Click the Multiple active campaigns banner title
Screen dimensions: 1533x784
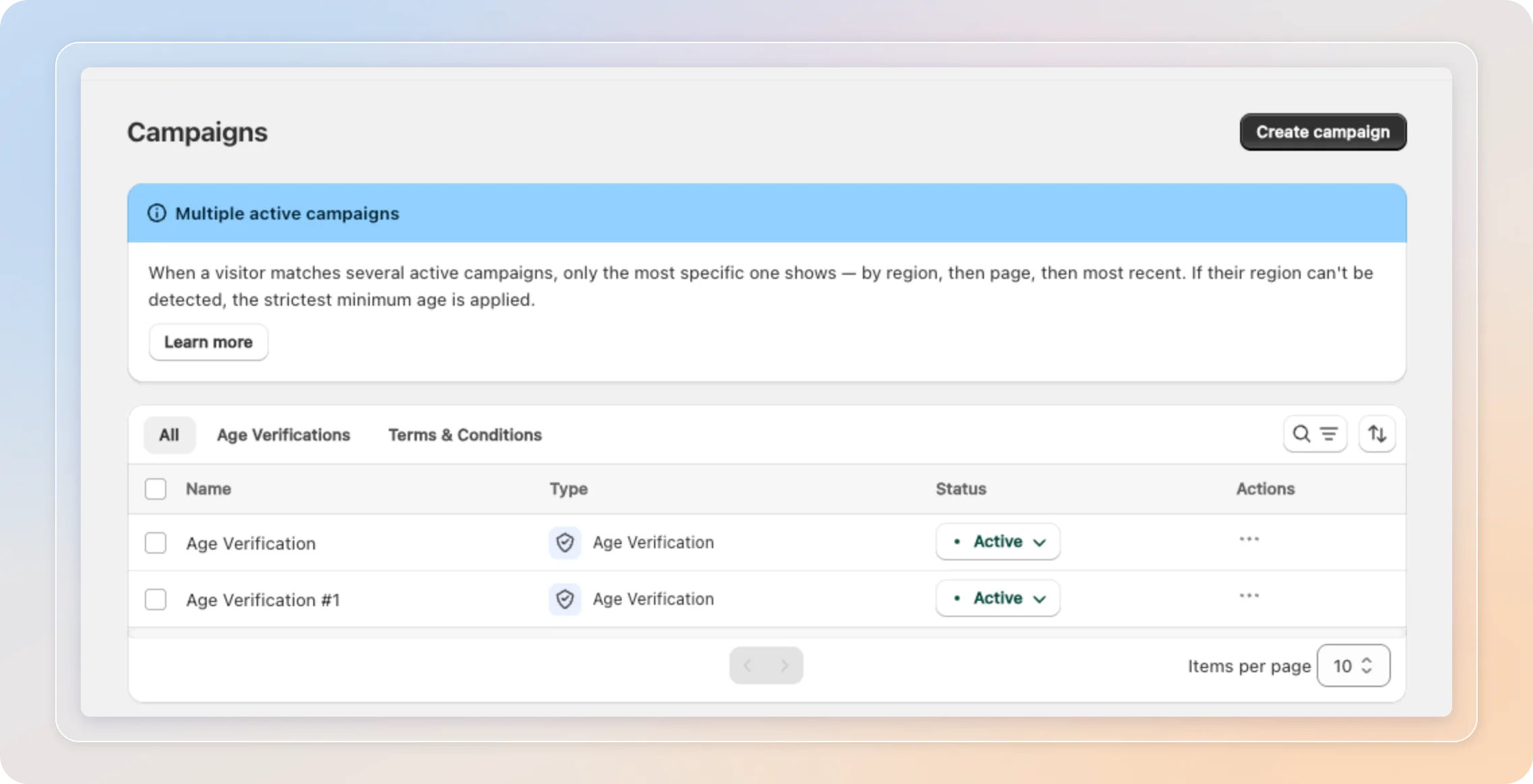(x=287, y=214)
